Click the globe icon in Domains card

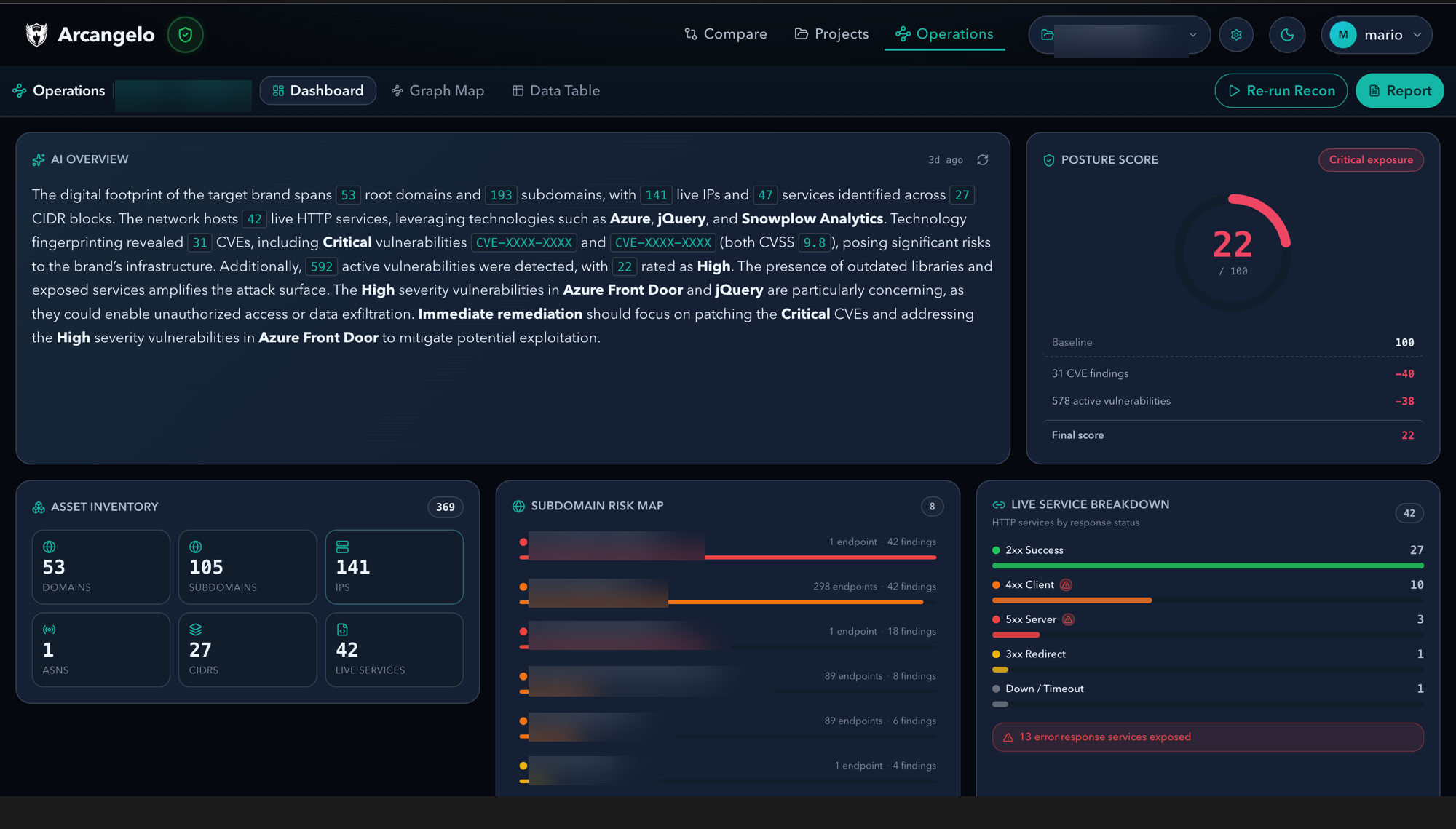point(50,547)
